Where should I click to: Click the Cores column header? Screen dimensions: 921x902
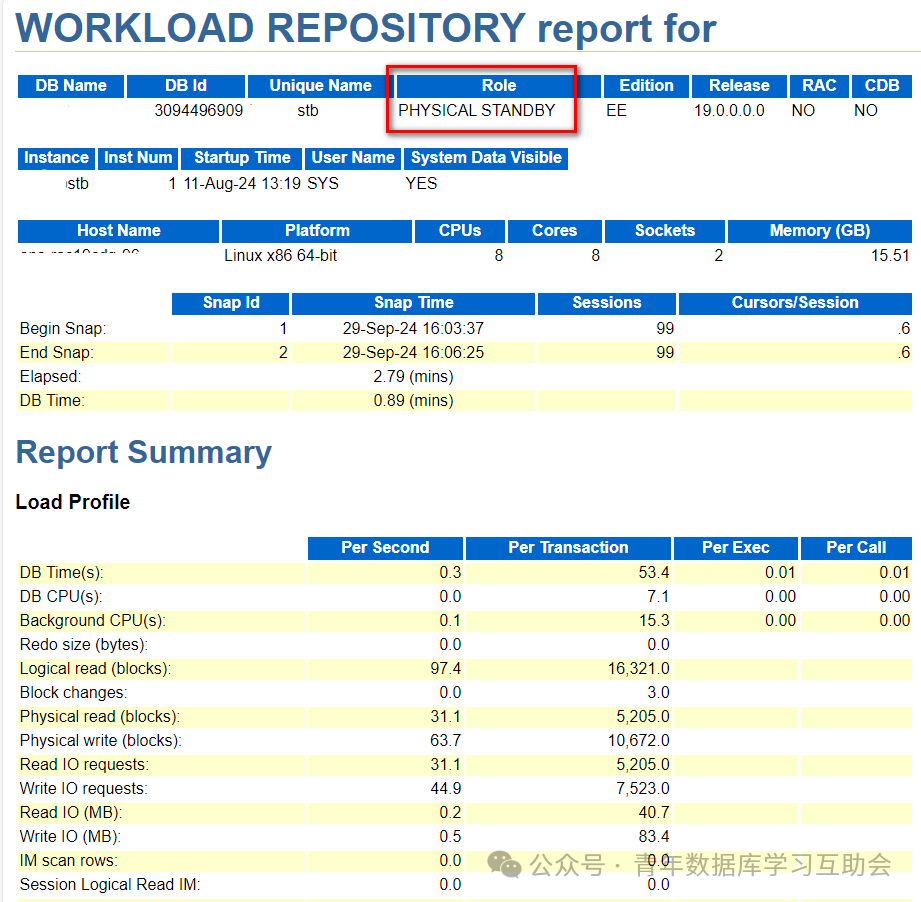point(554,231)
